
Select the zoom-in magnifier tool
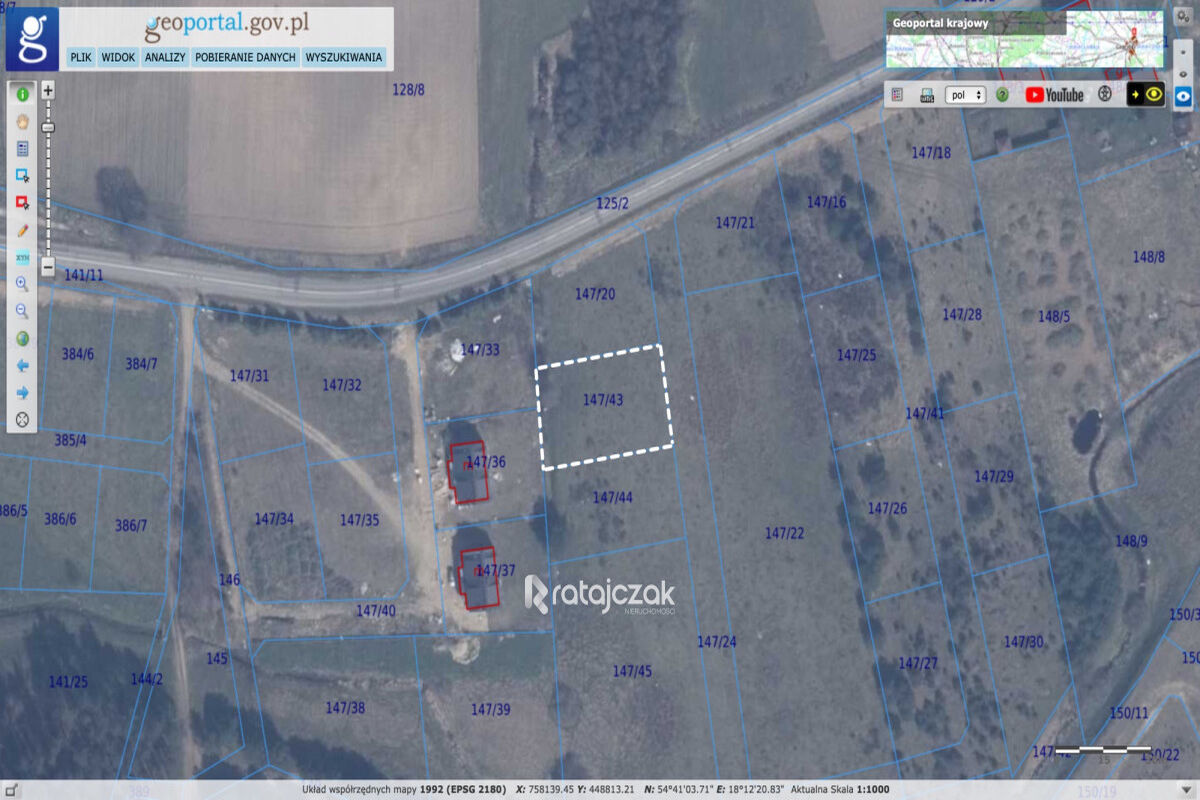point(21,281)
